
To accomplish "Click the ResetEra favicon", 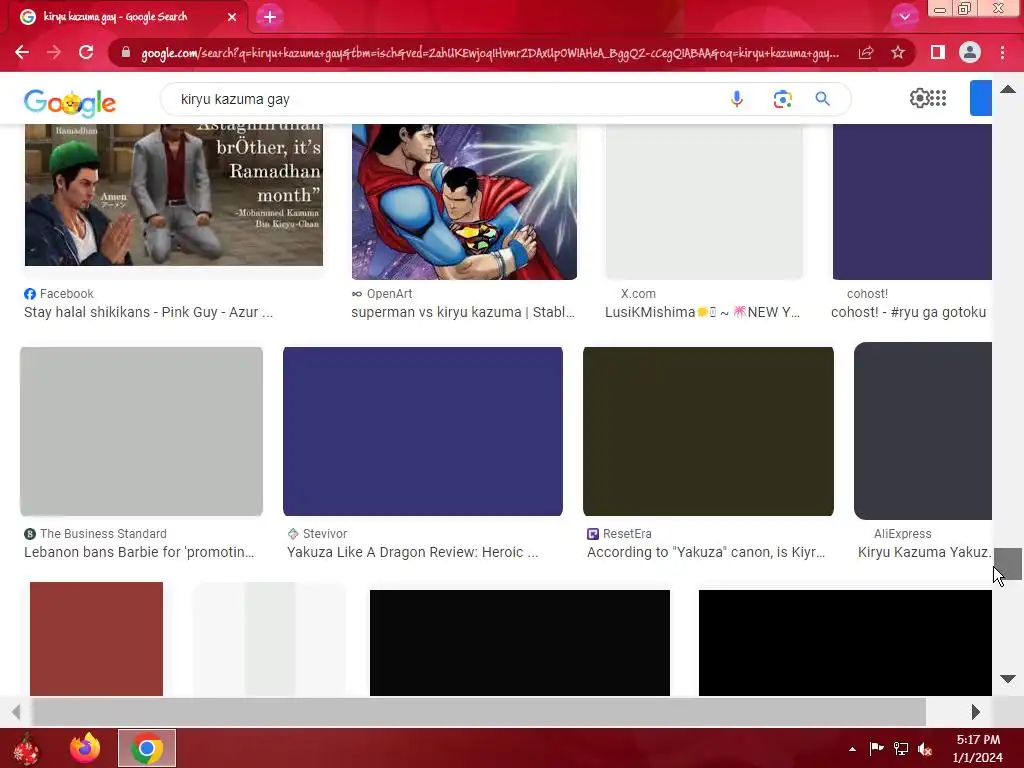I will (x=593, y=534).
